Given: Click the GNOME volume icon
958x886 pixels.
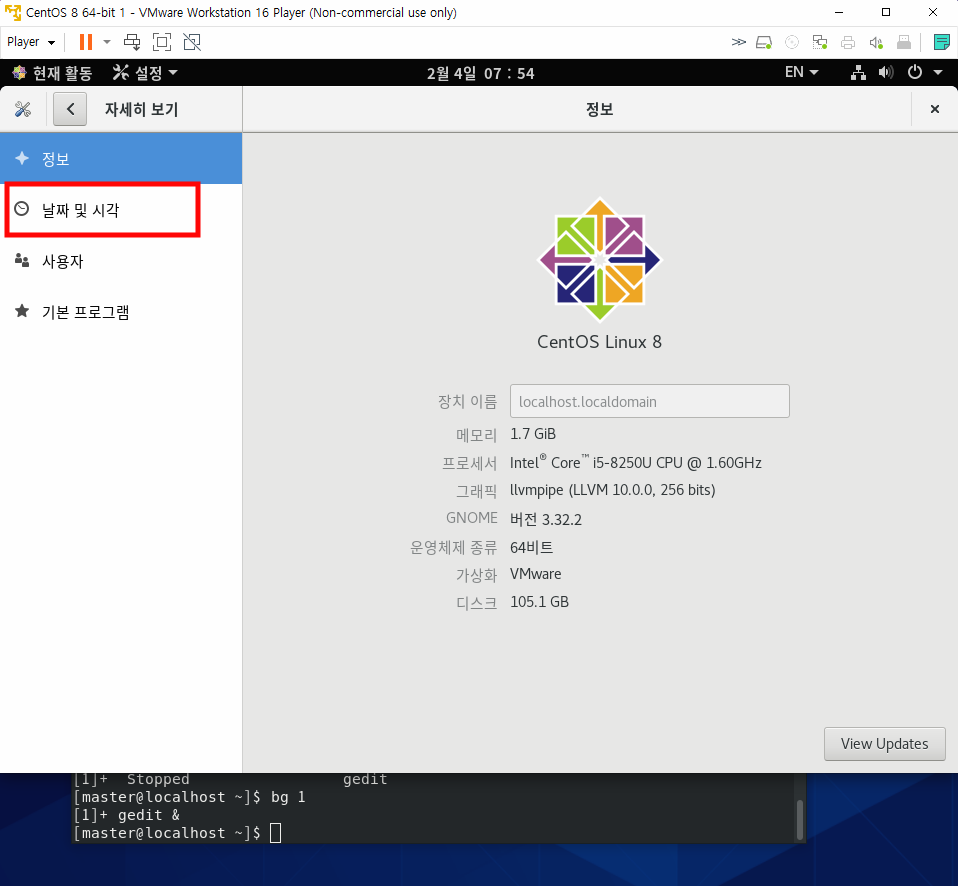Looking at the screenshot, I should coord(886,73).
